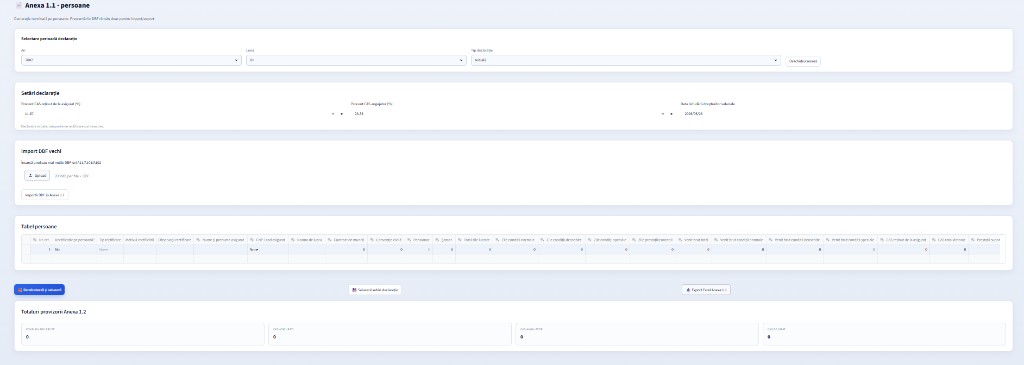Open the Tip declarație dropdown
Image resolution: width=1024 pixels, height=365 pixels.
pyautogui.click(x=626, y=60)
